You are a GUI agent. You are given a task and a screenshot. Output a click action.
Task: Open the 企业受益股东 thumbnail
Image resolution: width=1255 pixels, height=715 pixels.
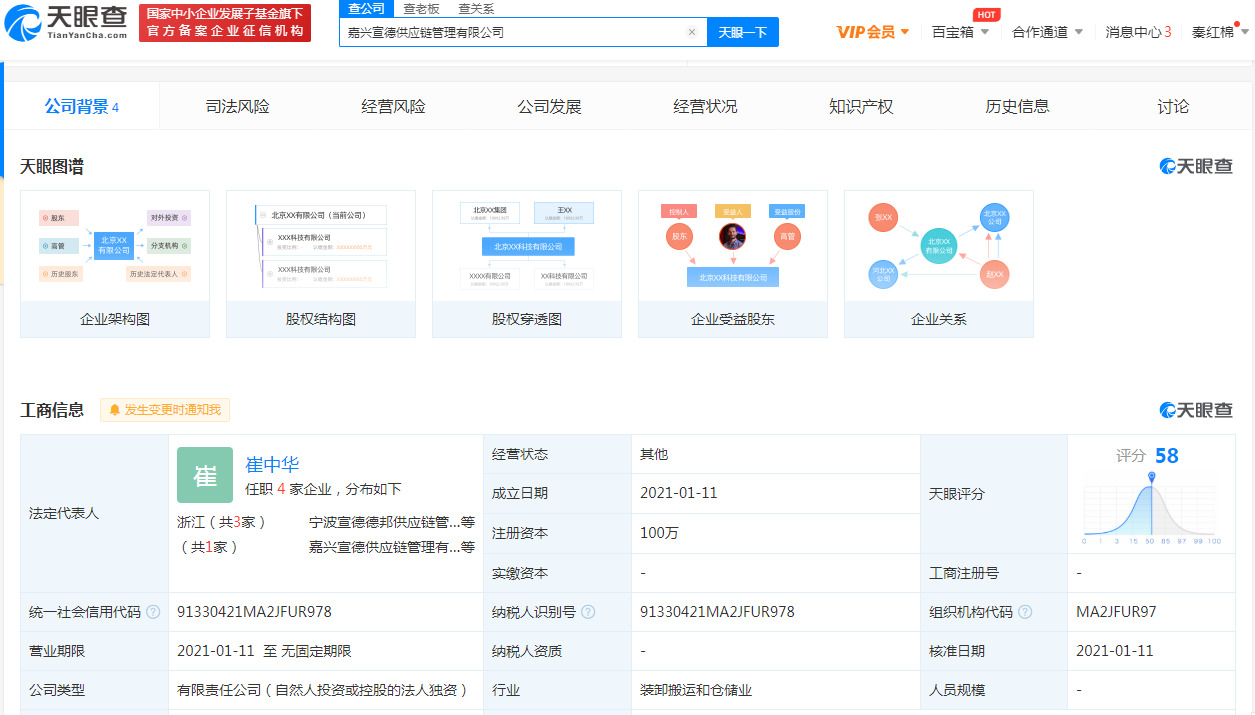733,264
